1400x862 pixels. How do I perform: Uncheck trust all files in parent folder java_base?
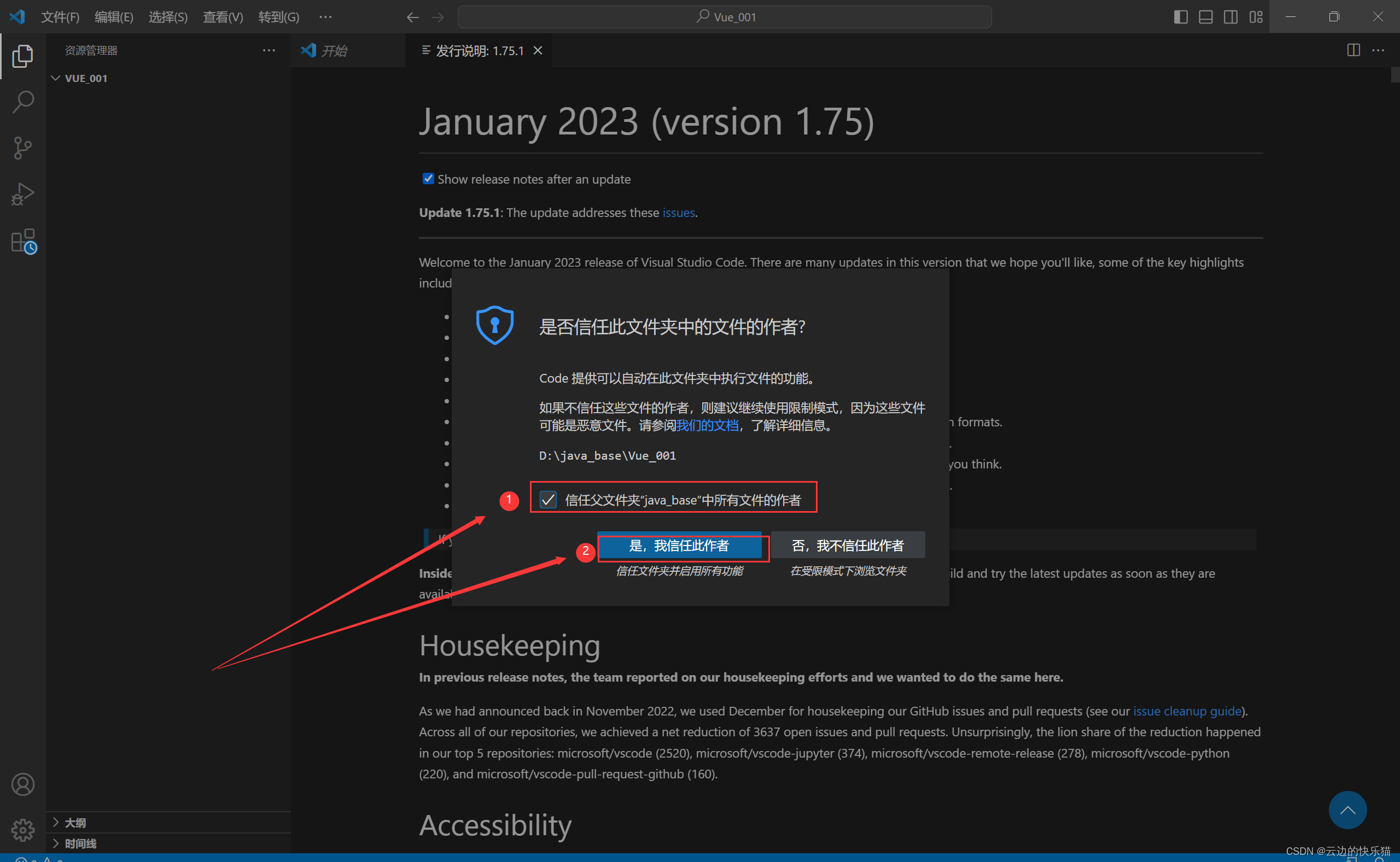tap(549, 500)
